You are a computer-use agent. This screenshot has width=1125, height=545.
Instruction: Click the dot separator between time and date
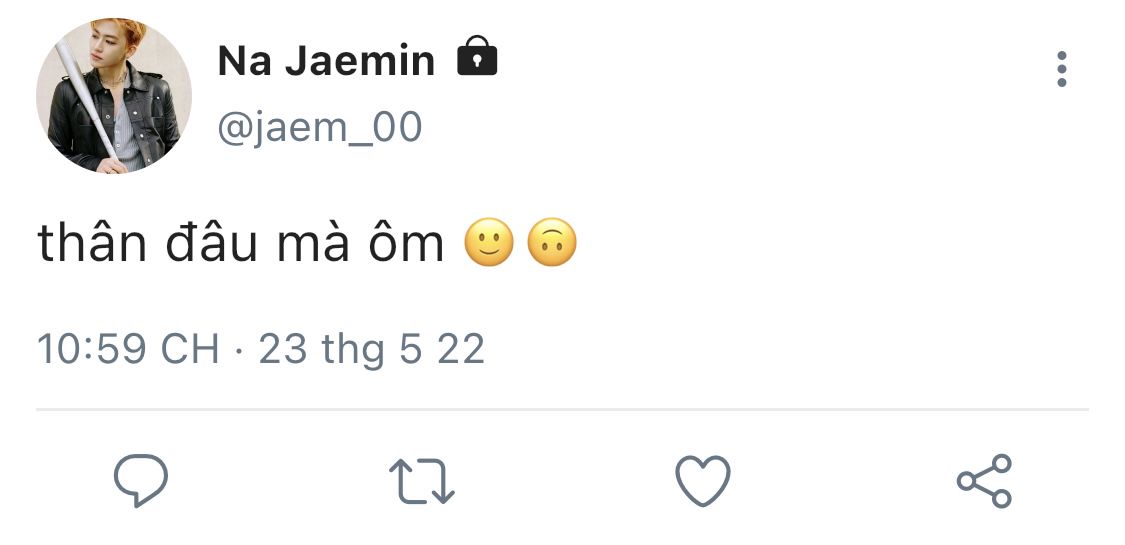tap(239, 350)
